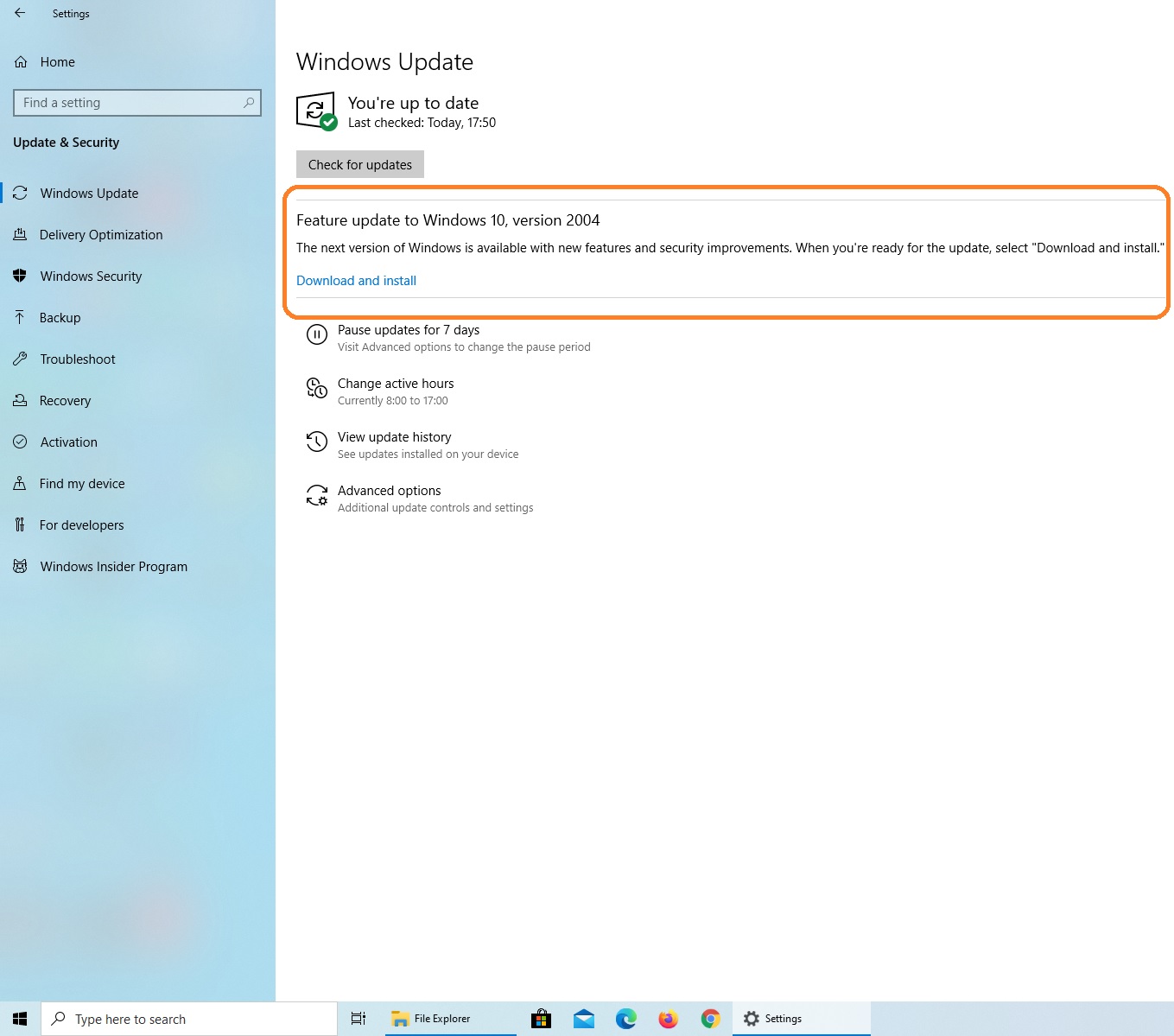The width and height of the screenshot is (1174, 1036).
Task: Click the You're up to date status text
Action: [x=413, y=103]
